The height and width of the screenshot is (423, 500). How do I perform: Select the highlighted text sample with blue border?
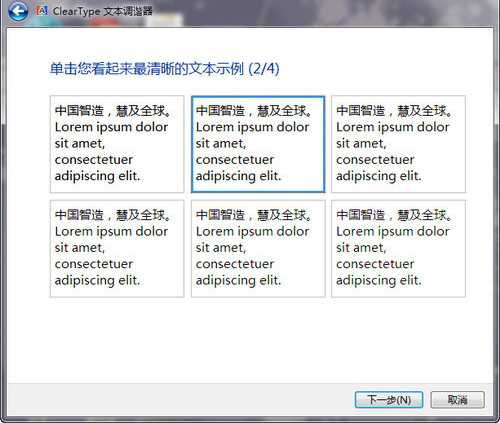pos(258,144)
